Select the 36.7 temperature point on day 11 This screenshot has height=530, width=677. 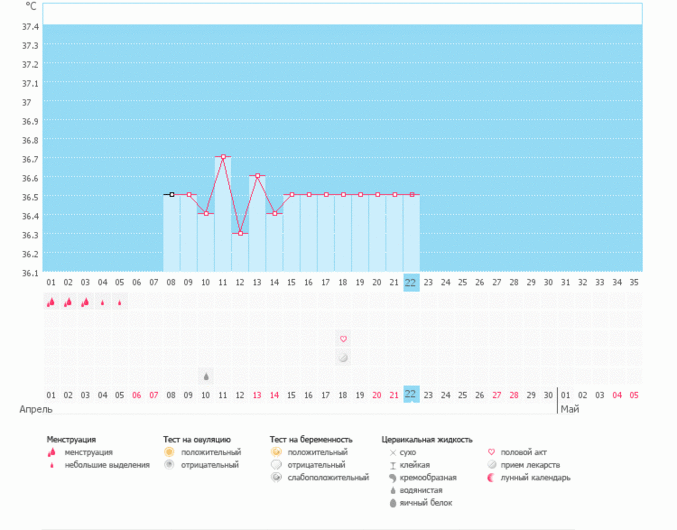pos(223,157)
